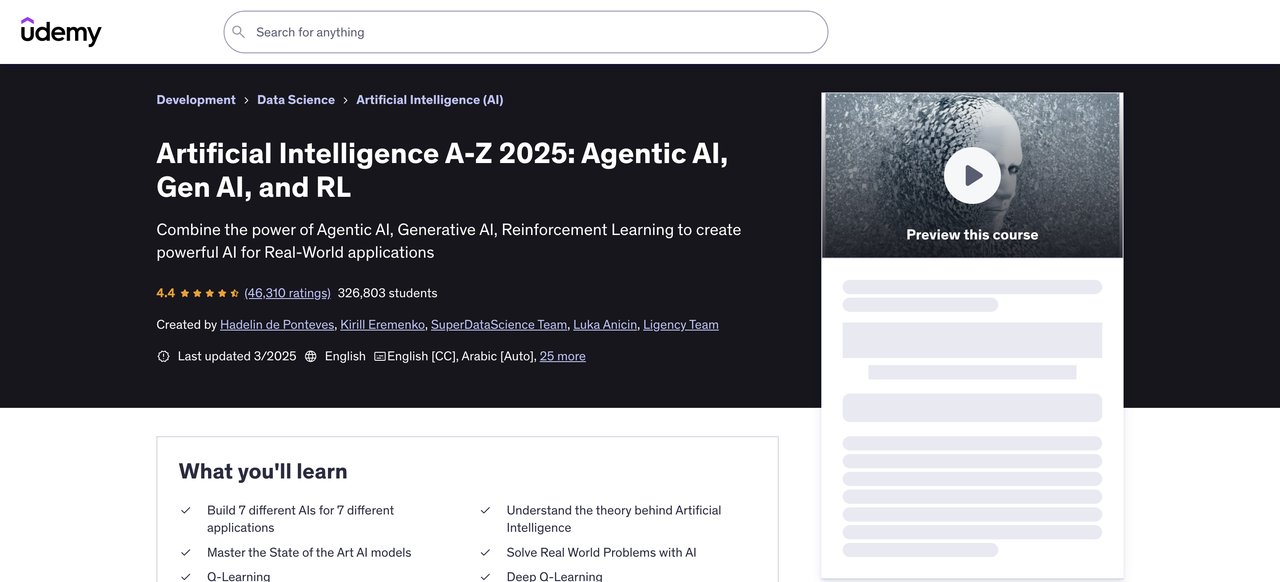View Hadelin de Ponteves instructor profile

pos(277,325)
